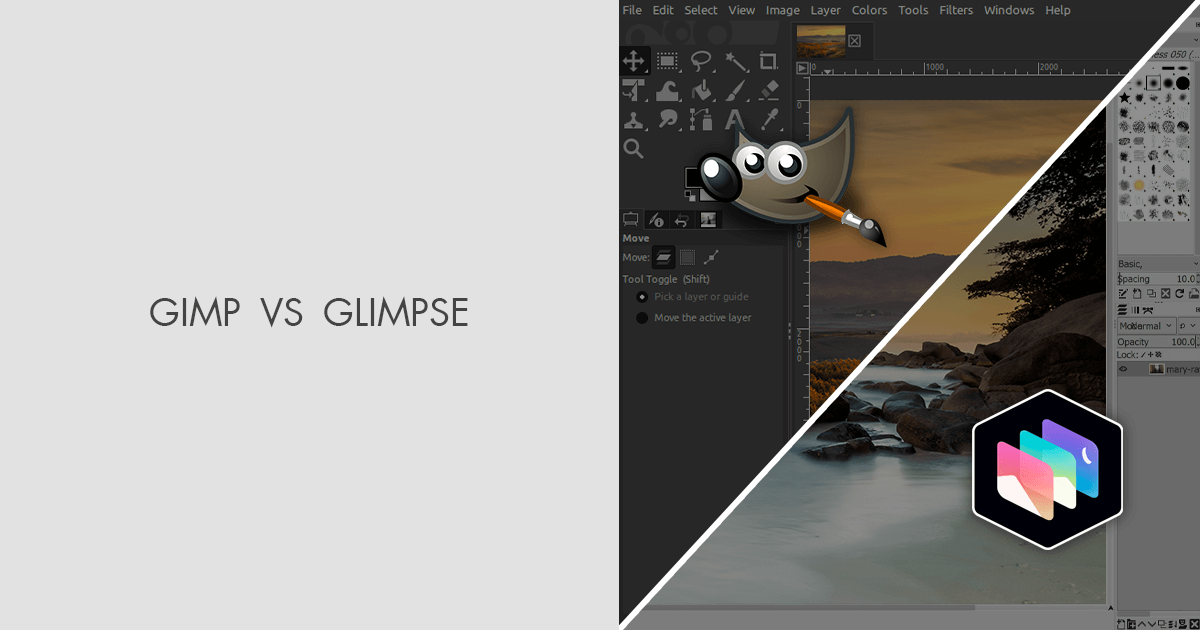
Task: Select the Paths tool
Action: [x=701, y=120]
